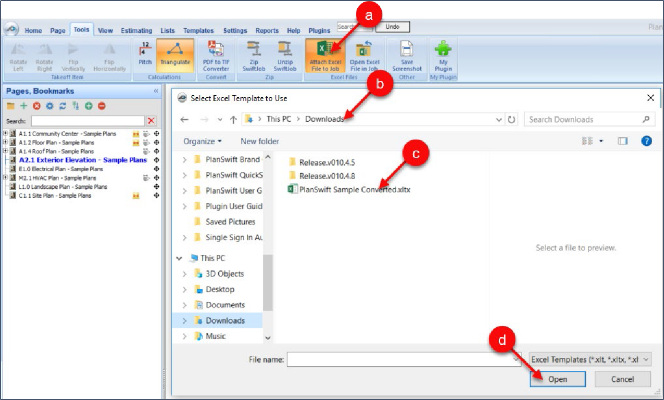Click in the File name input field

tap(404, 359)
